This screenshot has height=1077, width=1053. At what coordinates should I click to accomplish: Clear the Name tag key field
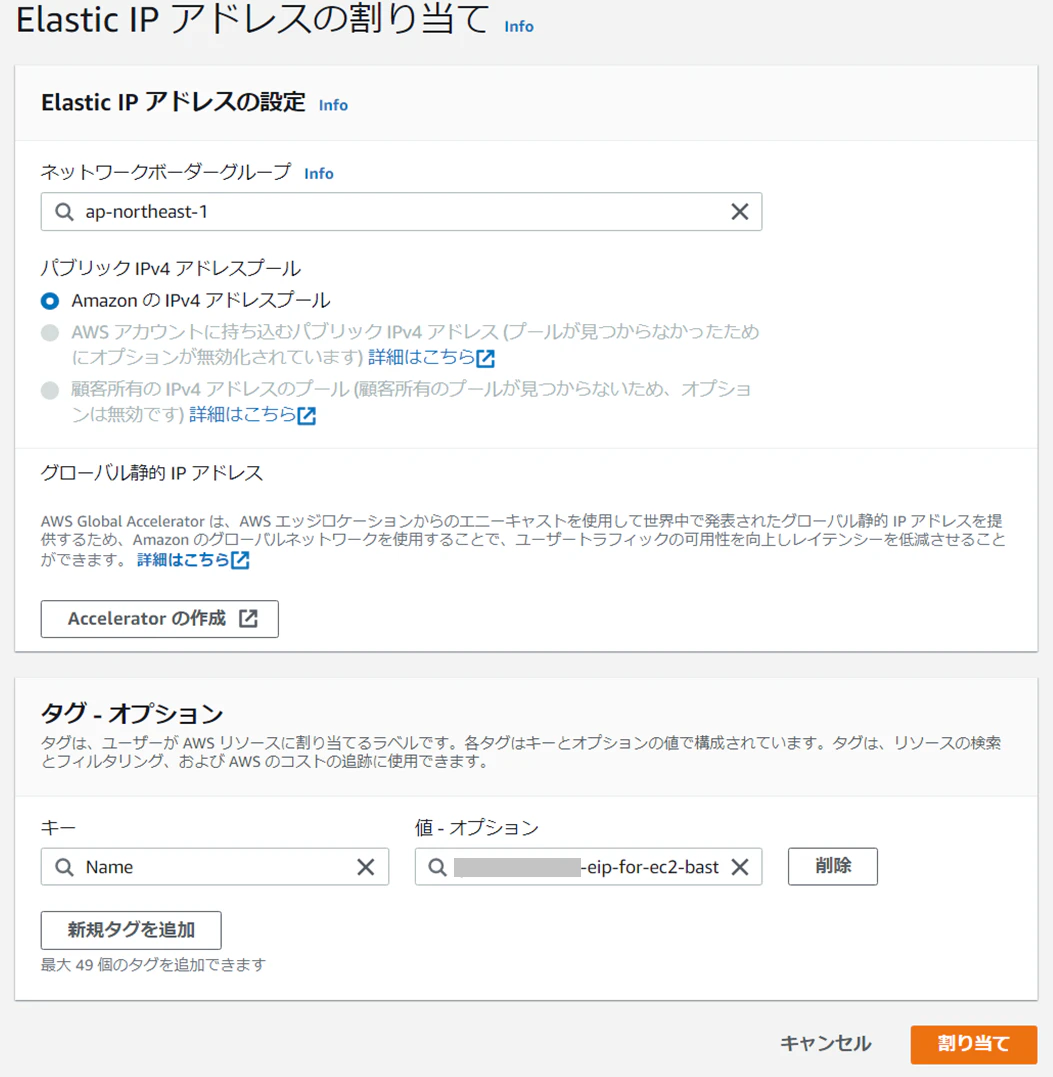(366, 867)
